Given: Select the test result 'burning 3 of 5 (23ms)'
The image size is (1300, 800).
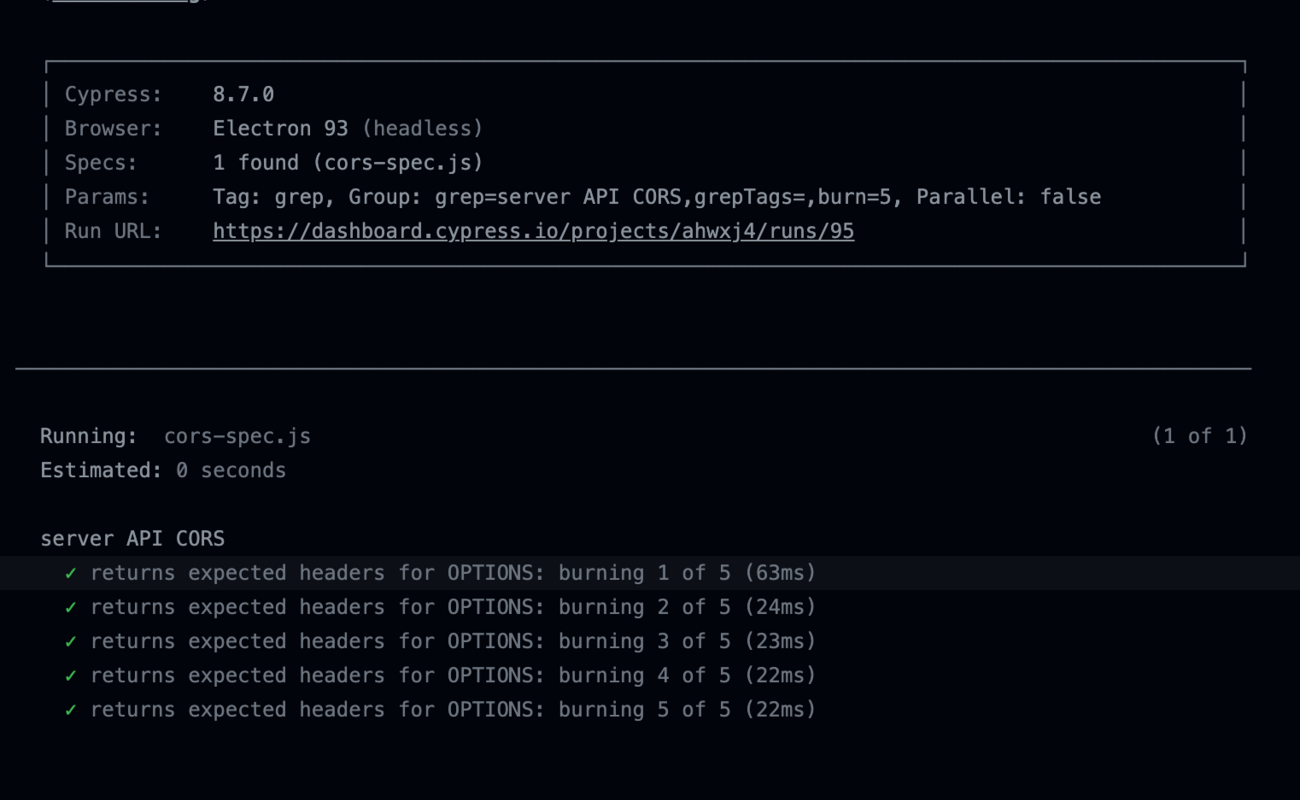Looking at the screenshot, I should 452,641.
